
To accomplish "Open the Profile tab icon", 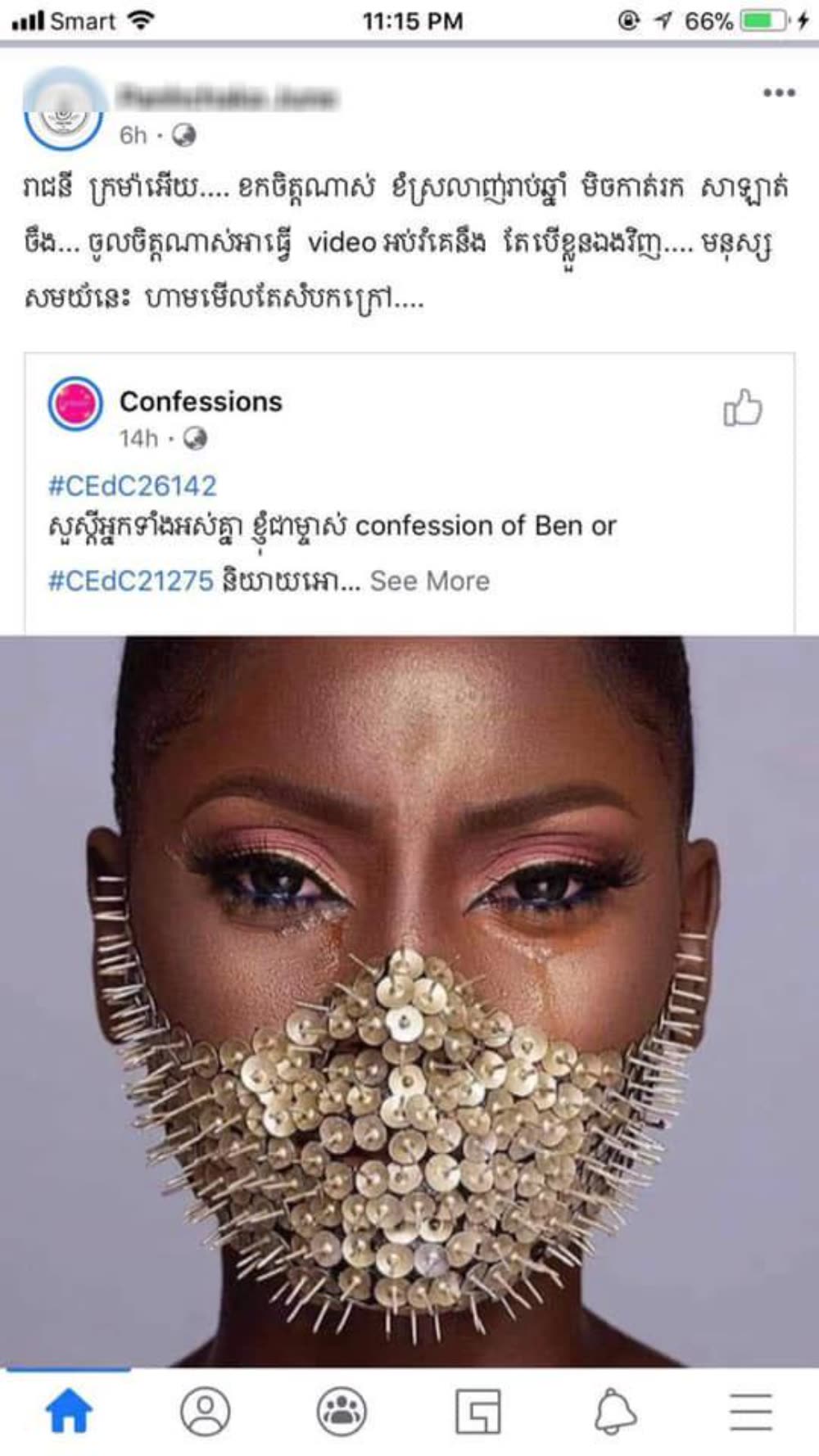I will 205,1412.
